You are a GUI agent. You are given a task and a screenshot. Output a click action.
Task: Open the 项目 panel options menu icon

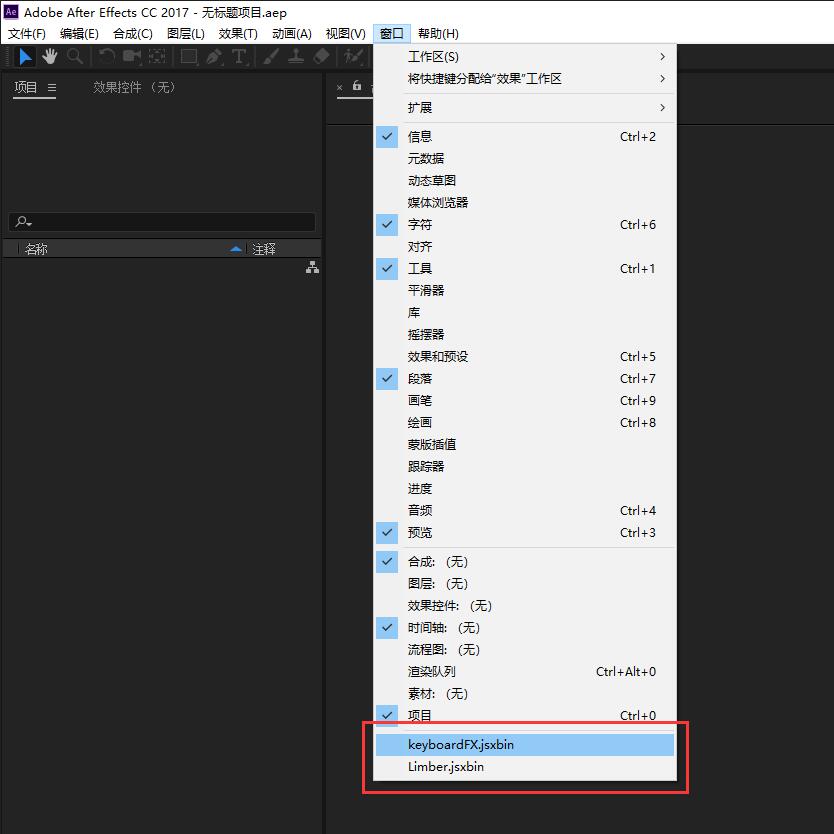(52, 87)
